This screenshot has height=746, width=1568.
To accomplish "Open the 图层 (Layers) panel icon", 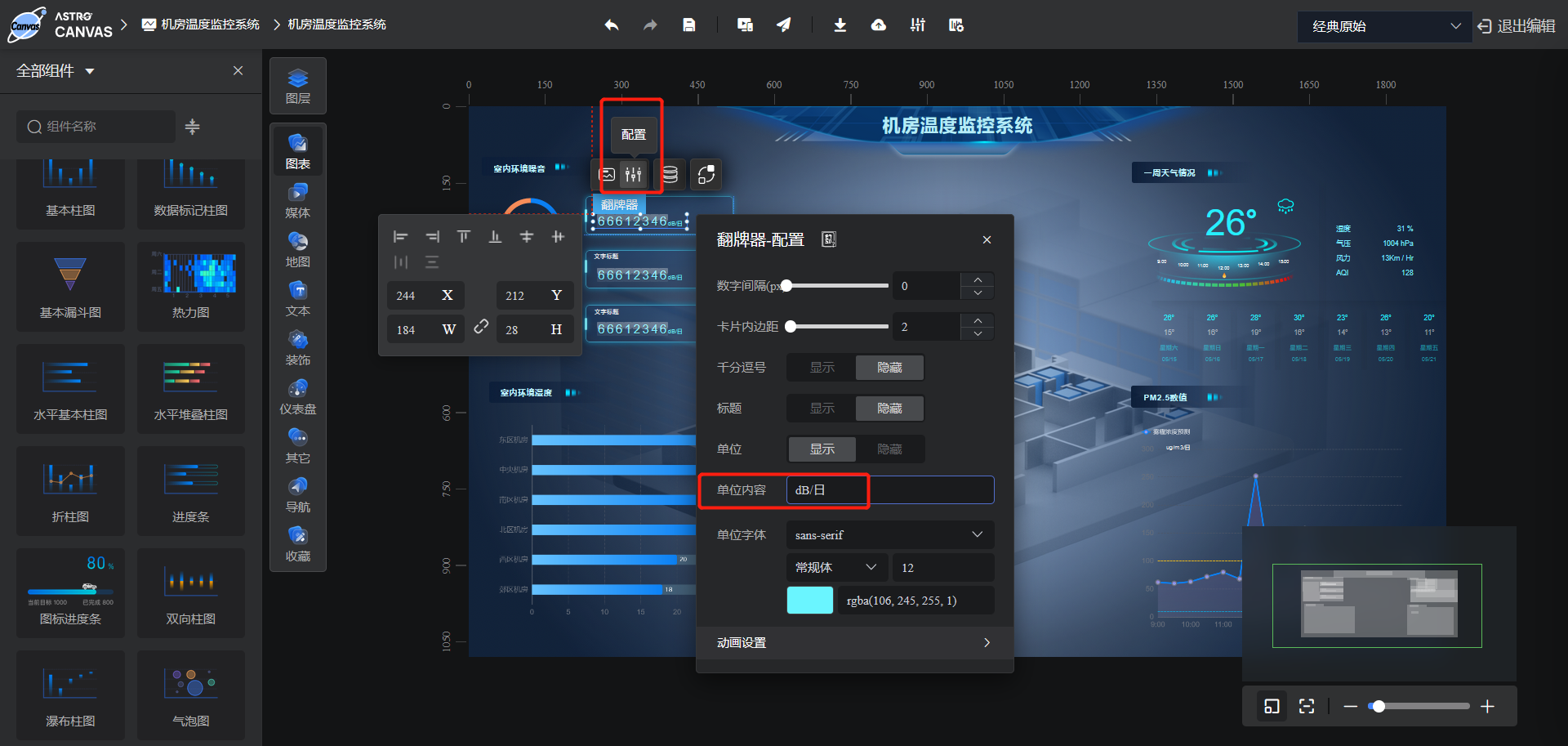I will (x=297, y=85).
